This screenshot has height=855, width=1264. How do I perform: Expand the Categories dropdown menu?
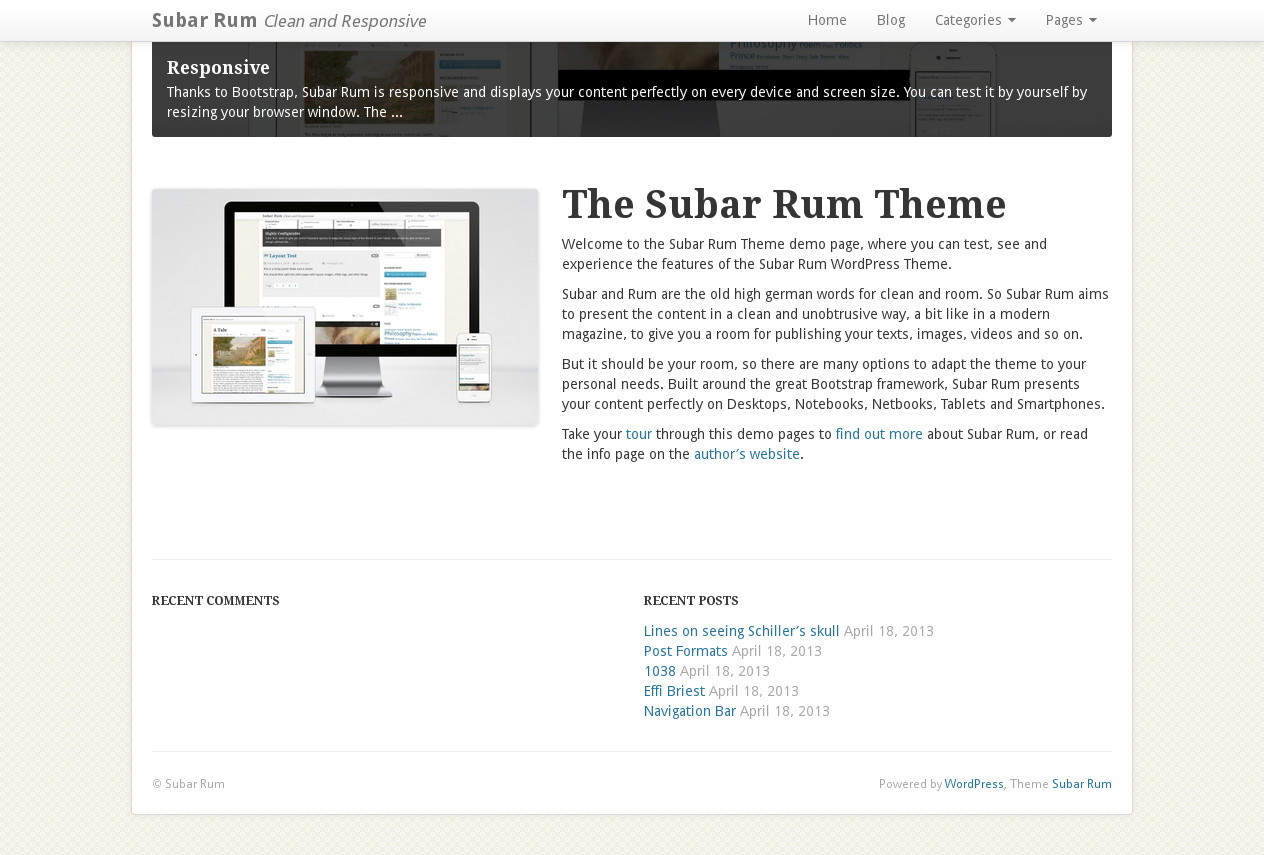pyautogui.click(x=975, y=20)
